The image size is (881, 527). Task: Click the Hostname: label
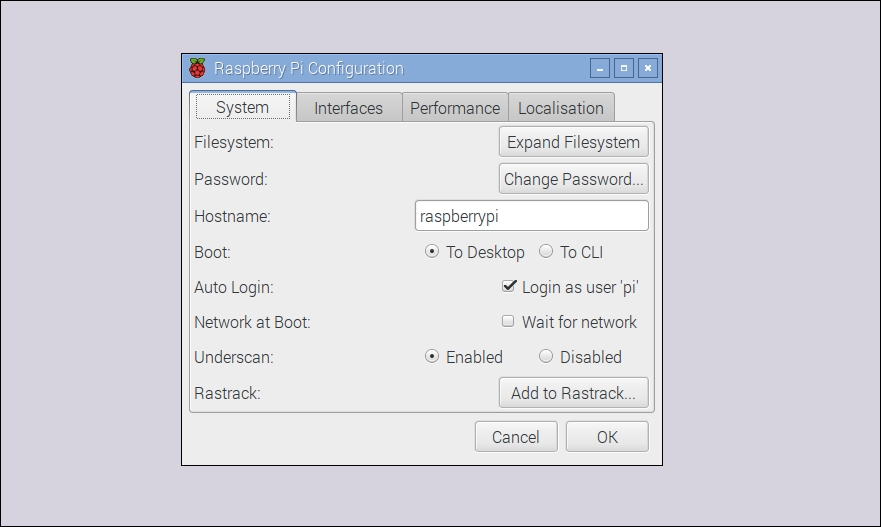coord(233,216)
